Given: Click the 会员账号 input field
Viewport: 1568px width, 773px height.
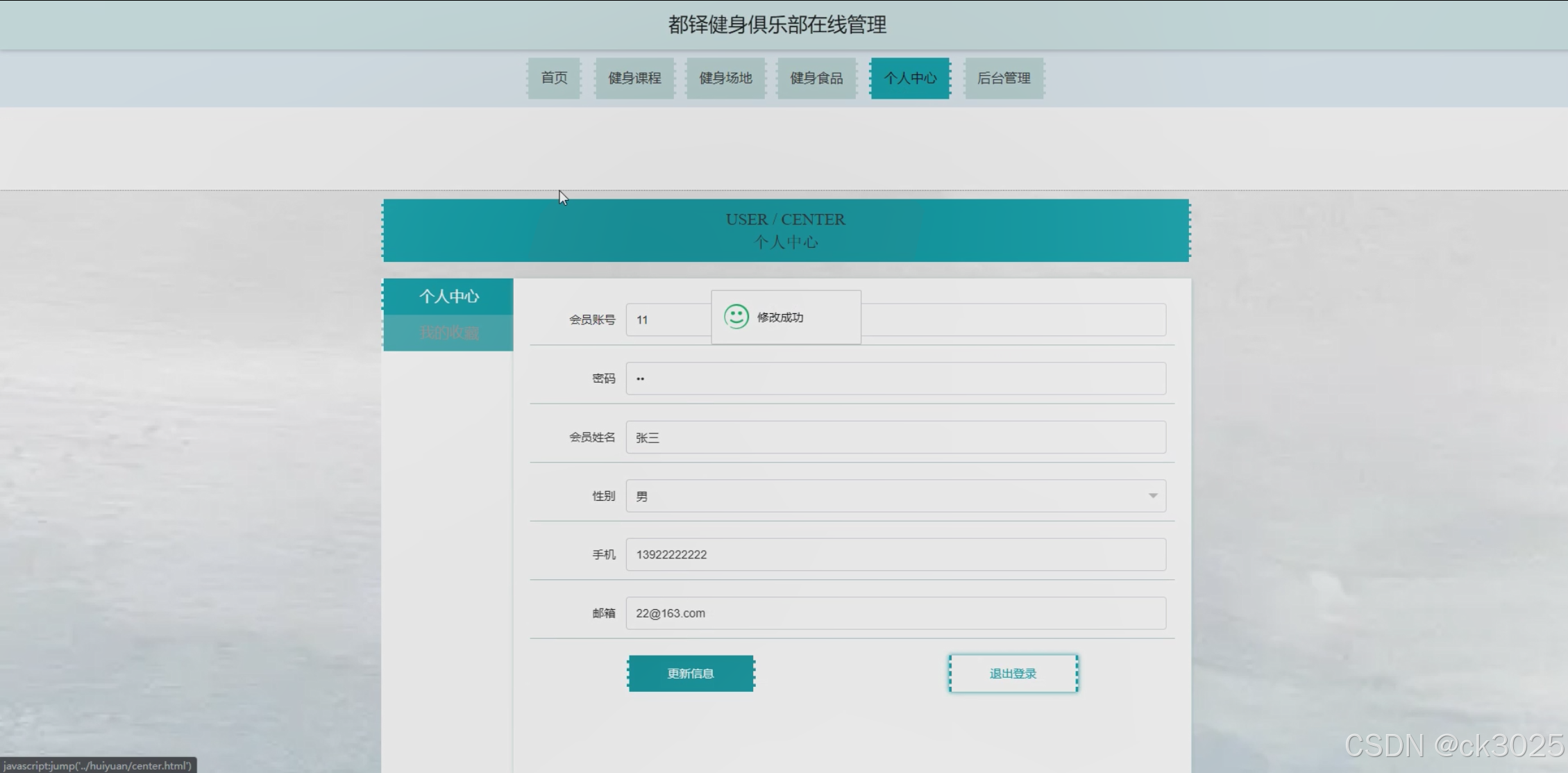Looking at the screenshot, I should coord(1013,319).
